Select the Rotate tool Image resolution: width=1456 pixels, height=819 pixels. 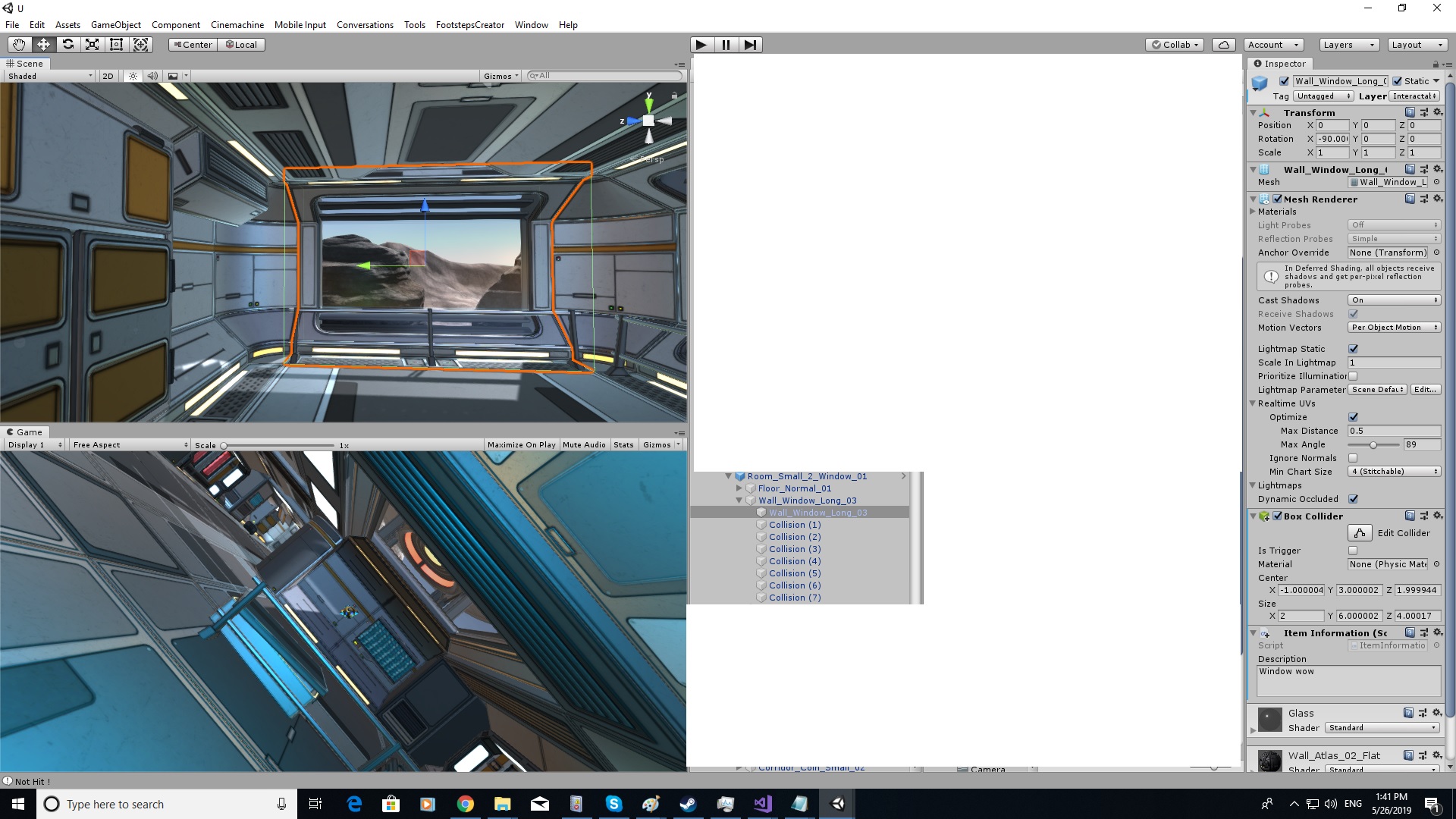[x=68, y=44]
